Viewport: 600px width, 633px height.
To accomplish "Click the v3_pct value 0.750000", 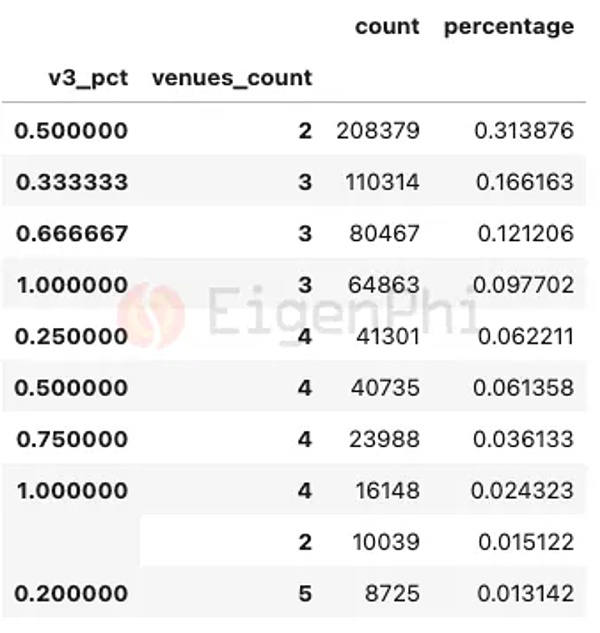I will point(72,439).
